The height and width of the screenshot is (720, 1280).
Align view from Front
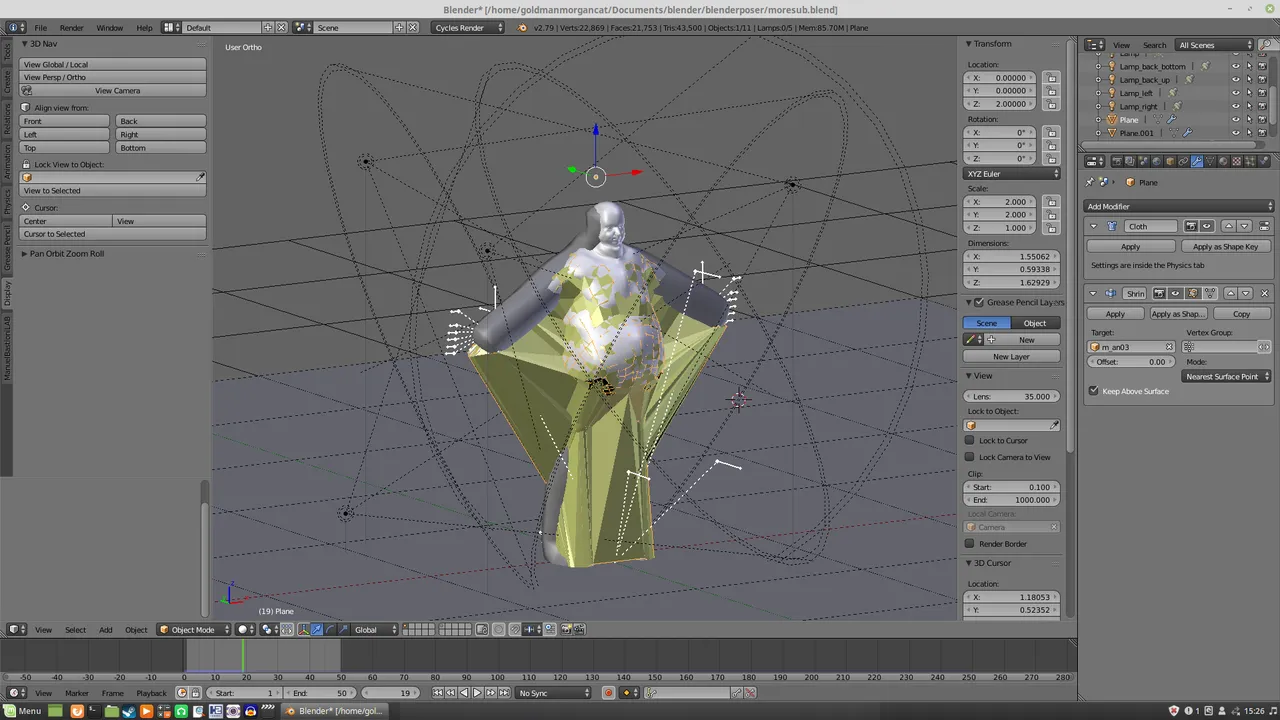click(65, 121)
